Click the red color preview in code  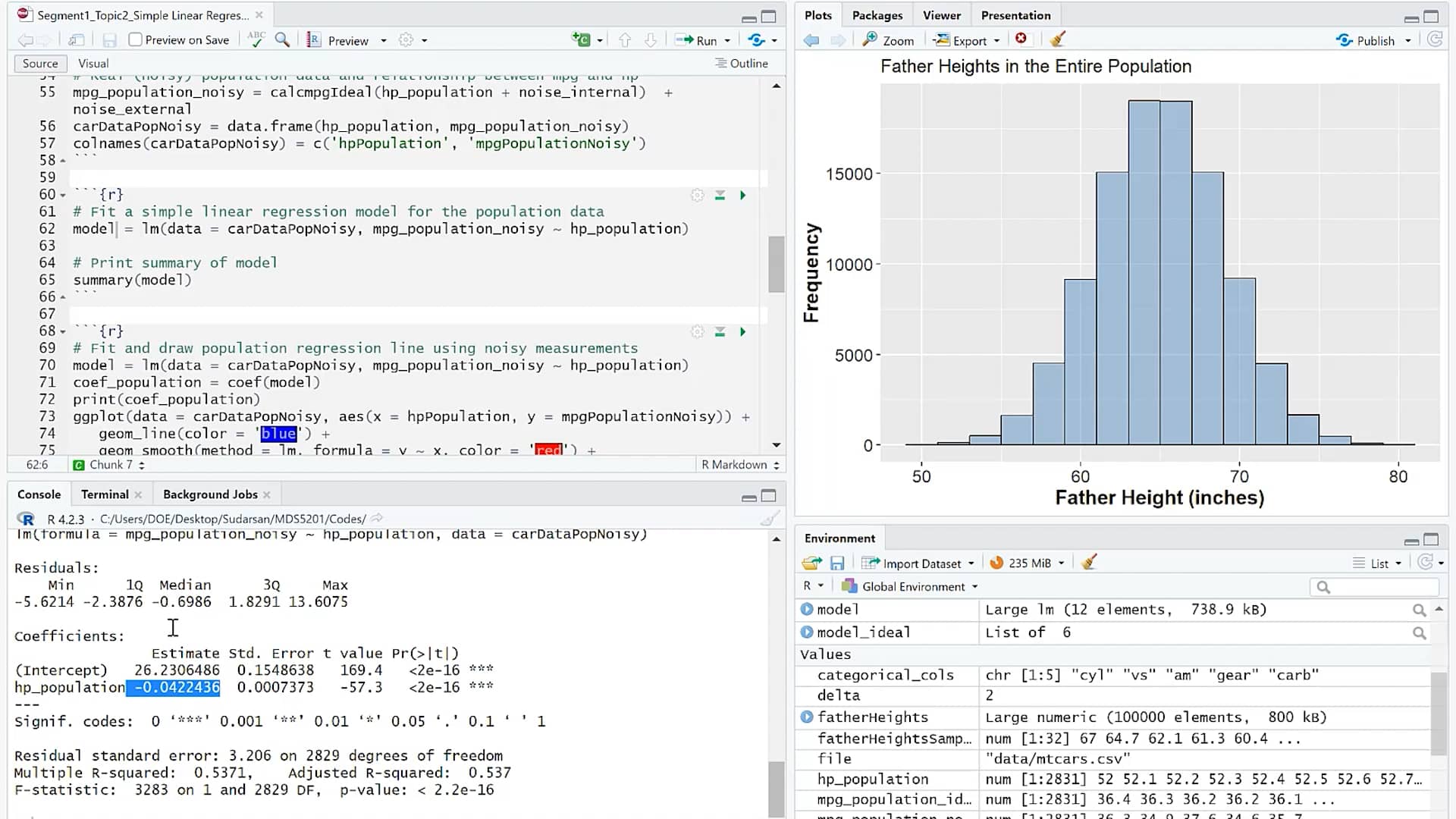pyautogui.click(x=548, y=450)
